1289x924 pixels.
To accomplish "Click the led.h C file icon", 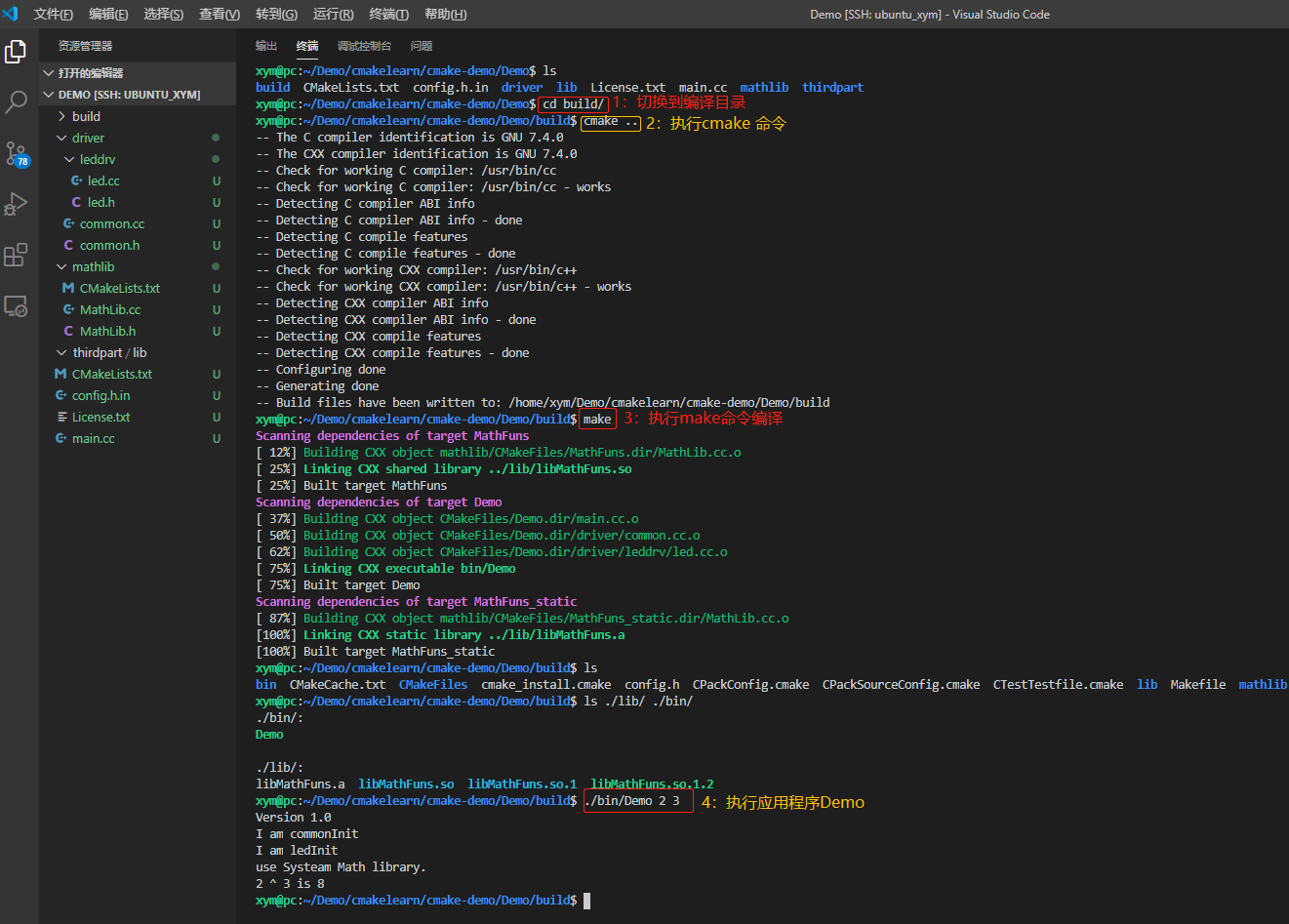I will 76,202.
